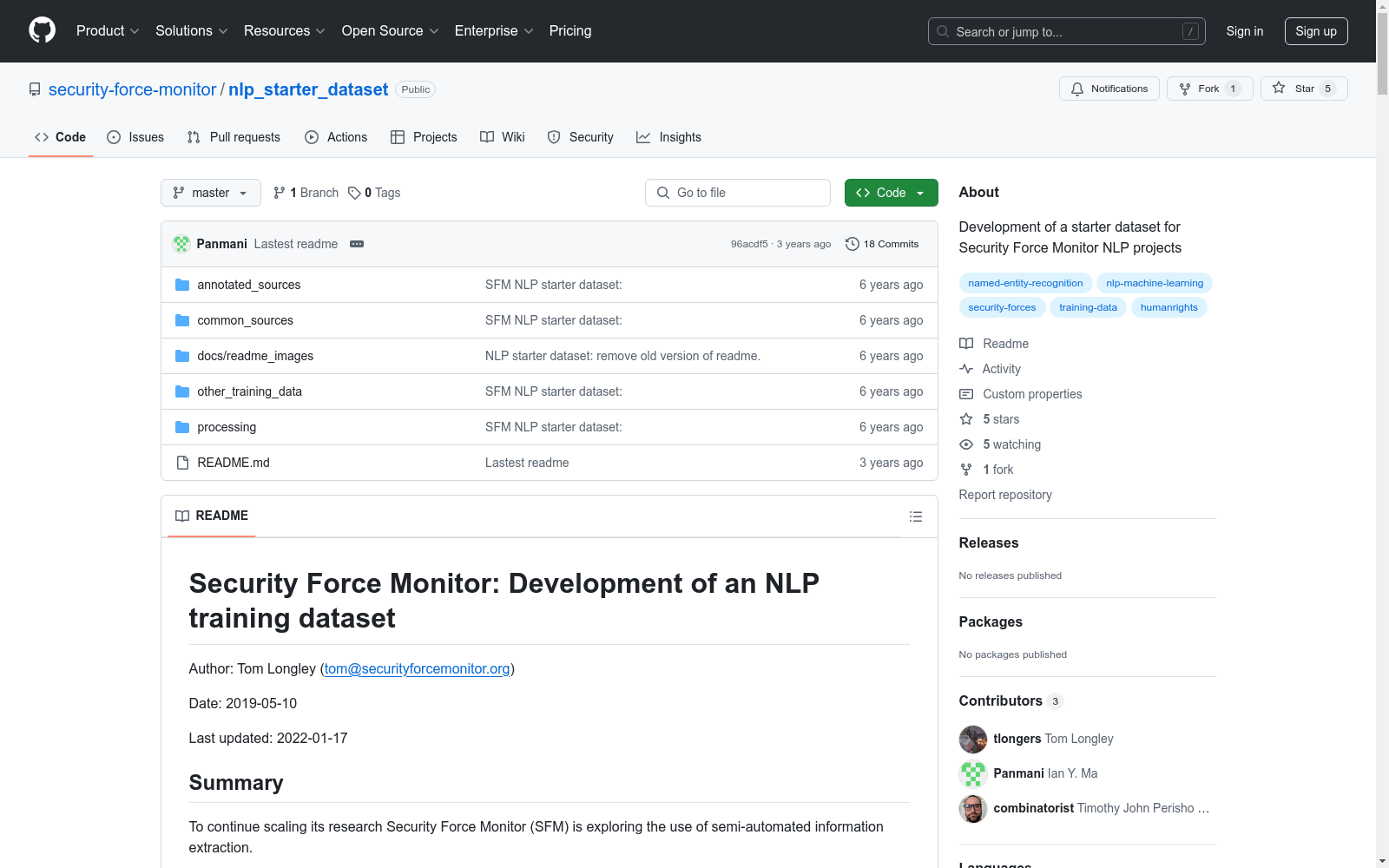The image size is (1389, 868).
Task: View the Insights tab
Action: tap(668, 137)
